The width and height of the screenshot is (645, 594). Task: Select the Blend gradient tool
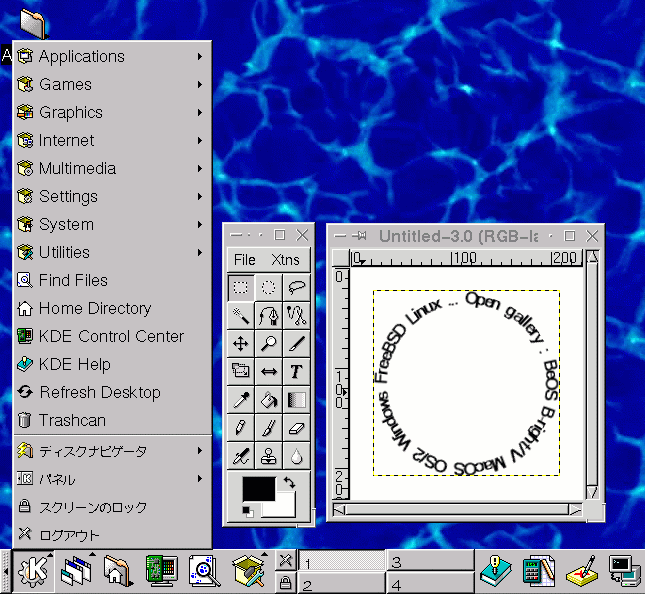point(297,399)
